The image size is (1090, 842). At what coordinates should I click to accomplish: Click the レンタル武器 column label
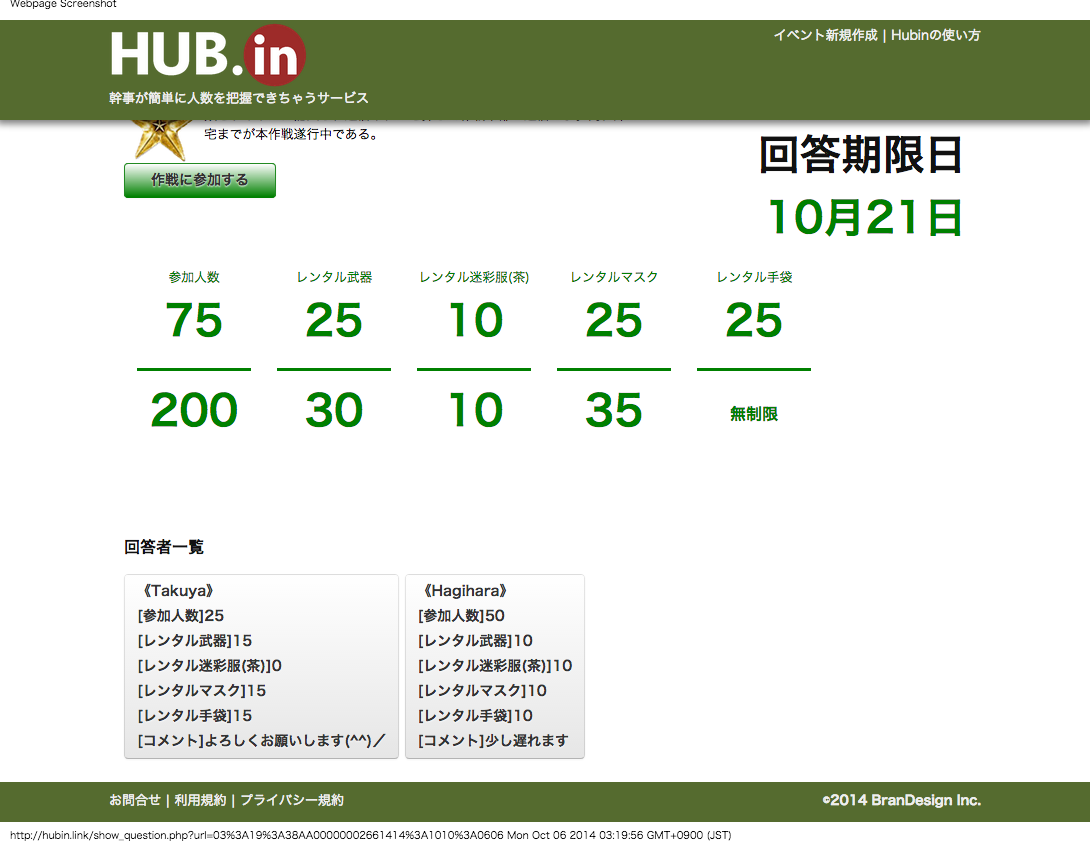pos(334,277)
